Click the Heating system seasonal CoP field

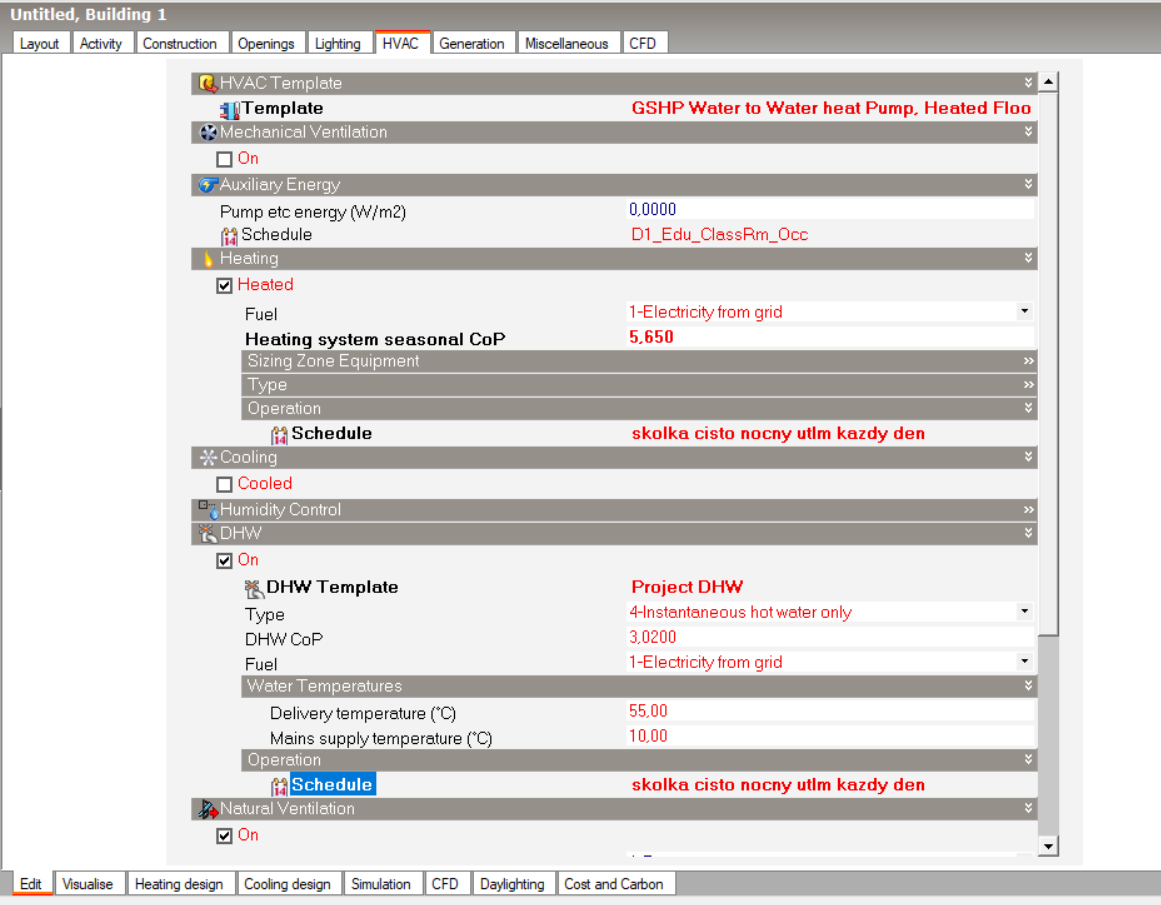tap(830, 337)
